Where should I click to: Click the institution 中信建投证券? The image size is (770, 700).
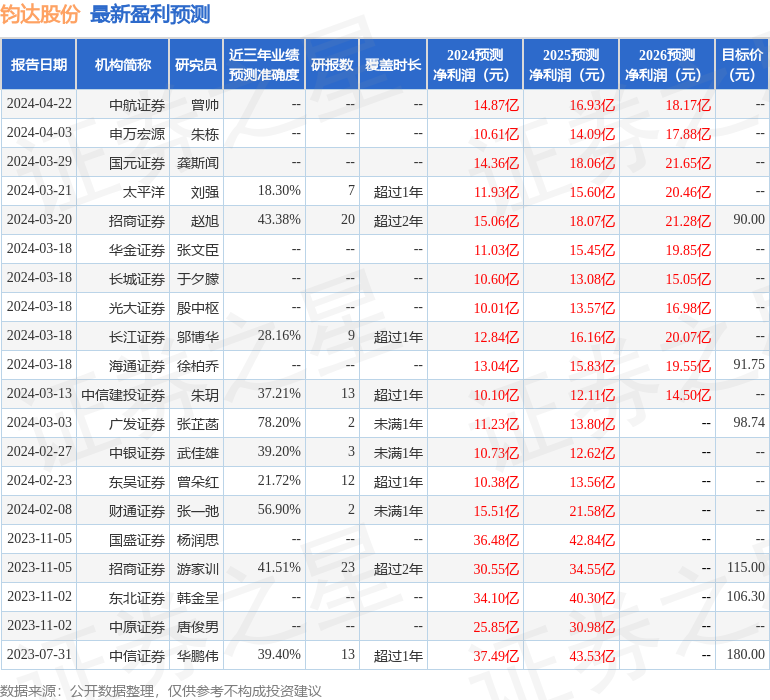coord(123,395)
